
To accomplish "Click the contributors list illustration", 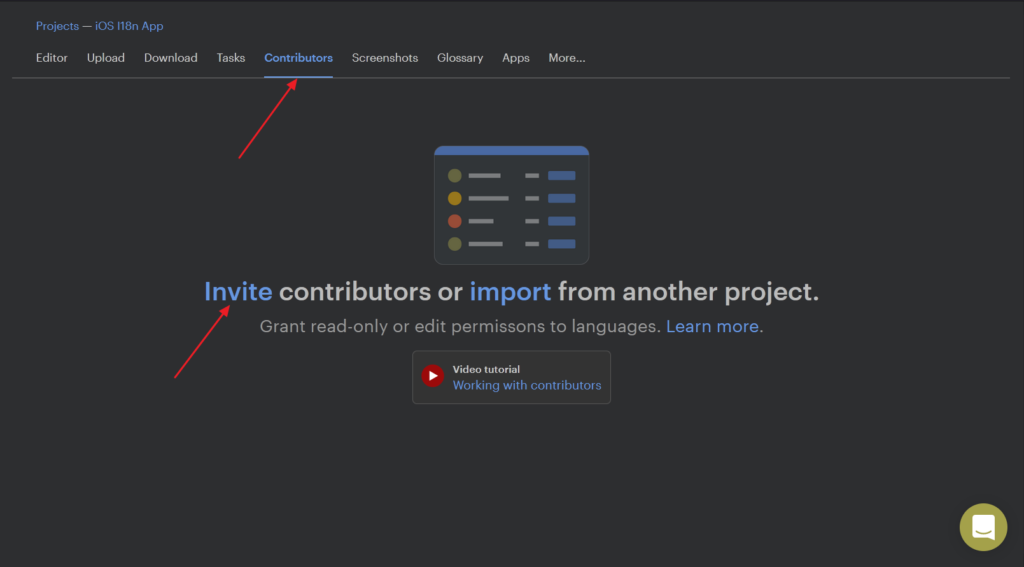I will tap(511, 205).
